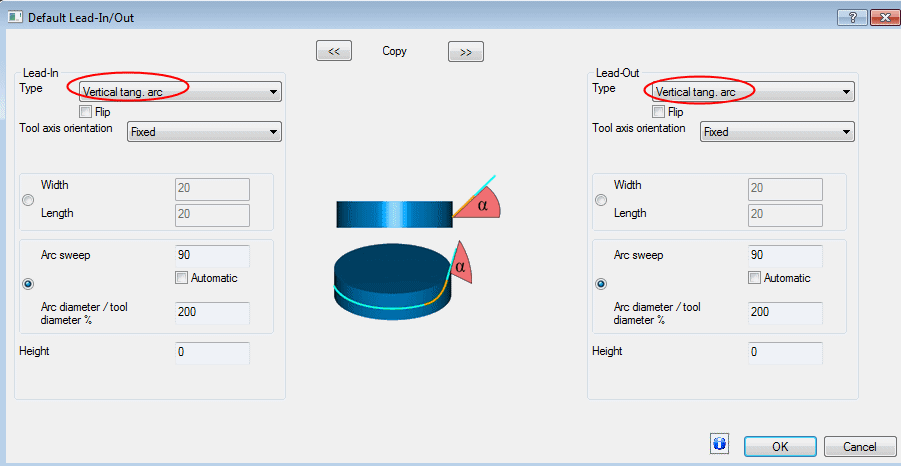Select Lead-Out Width/Length radio button

click(601, 200)
